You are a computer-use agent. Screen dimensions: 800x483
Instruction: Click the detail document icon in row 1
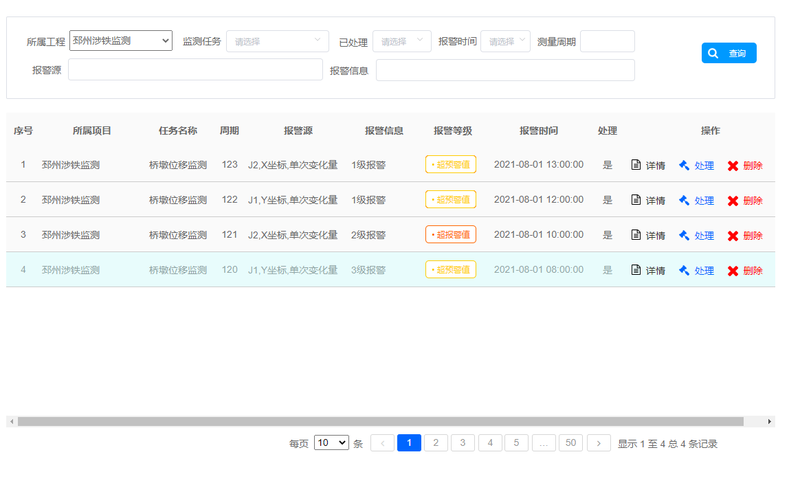(x=636, y=165)
